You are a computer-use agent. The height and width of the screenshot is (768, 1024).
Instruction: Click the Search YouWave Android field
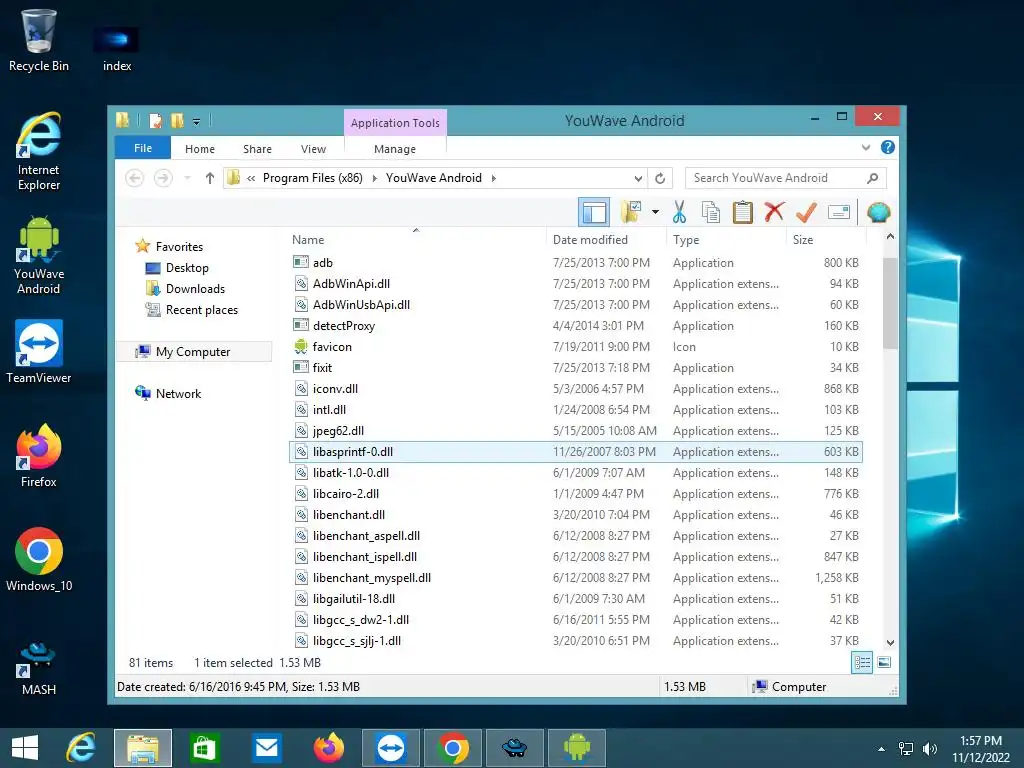coord(786,178)
